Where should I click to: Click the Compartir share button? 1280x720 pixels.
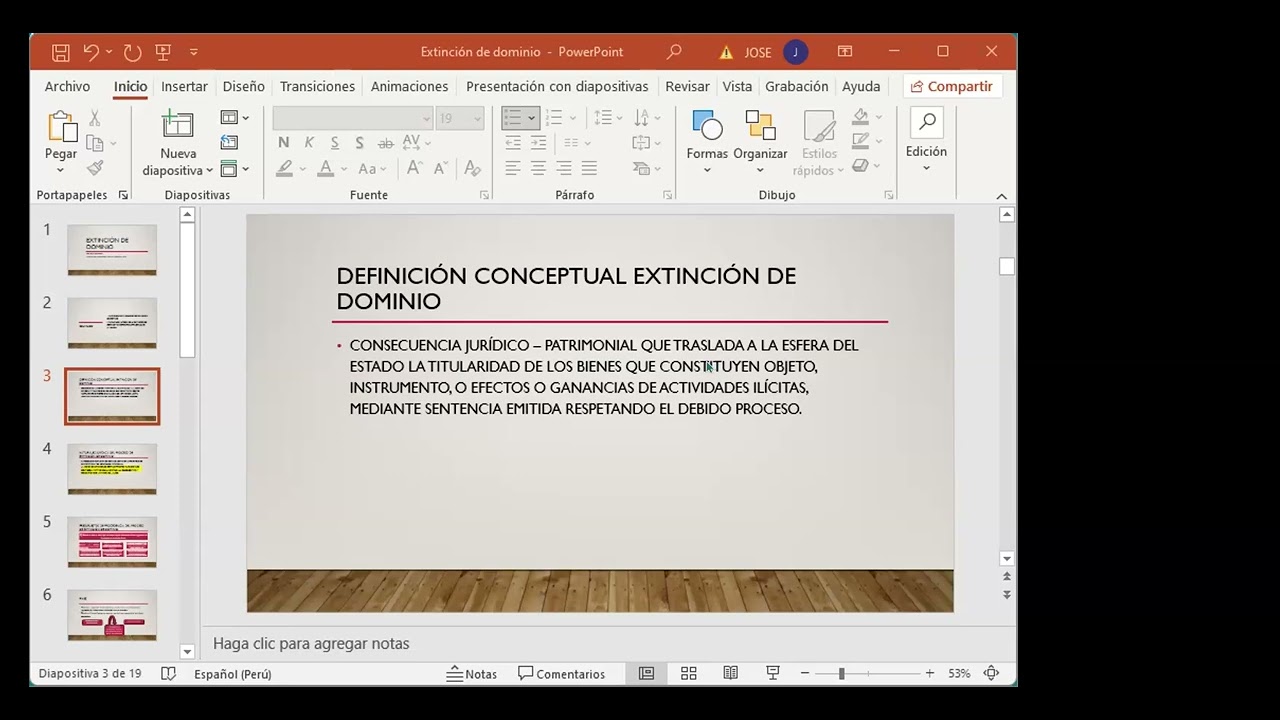pyautogui.click(x=952, y=86)
